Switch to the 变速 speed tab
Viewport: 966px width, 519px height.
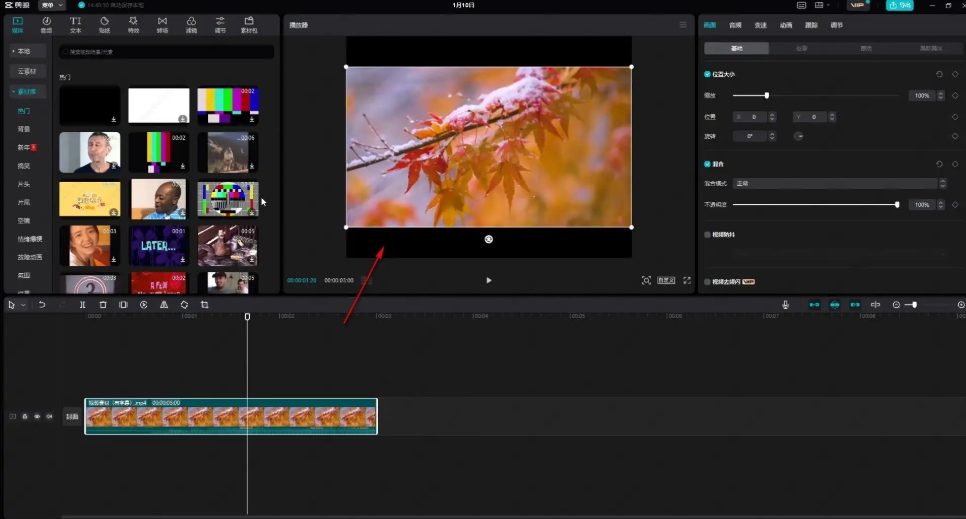pos(761,25)
